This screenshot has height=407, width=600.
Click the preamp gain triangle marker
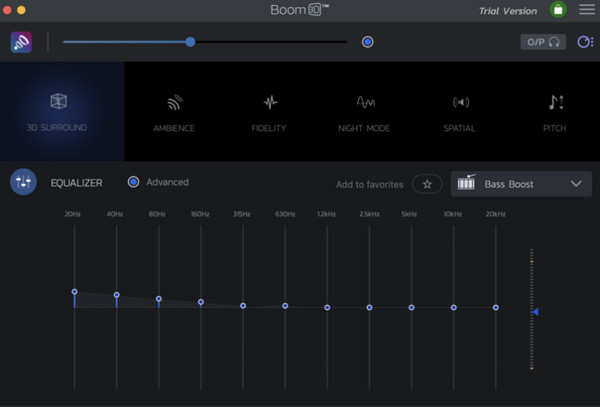535,312
